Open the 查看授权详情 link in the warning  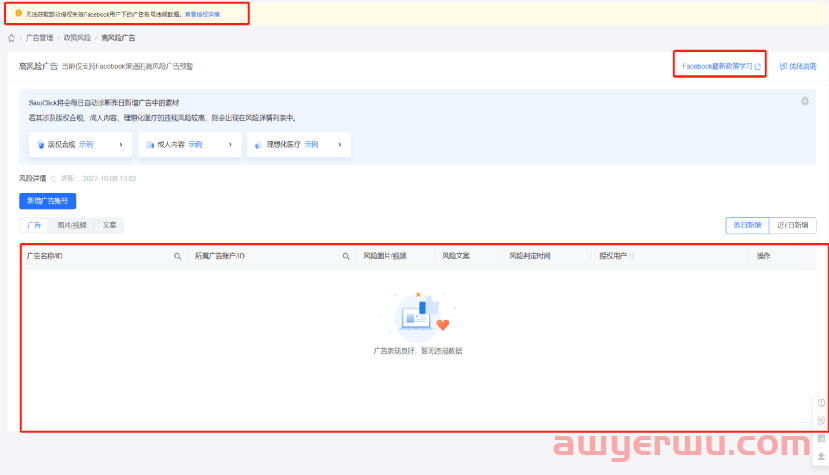pos(202,14)
